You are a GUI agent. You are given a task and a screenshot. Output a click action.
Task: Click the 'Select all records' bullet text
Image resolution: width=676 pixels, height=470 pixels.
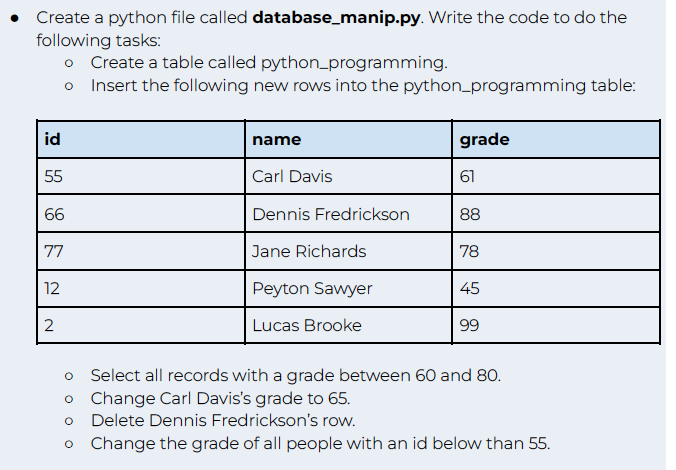click(296, 376)
